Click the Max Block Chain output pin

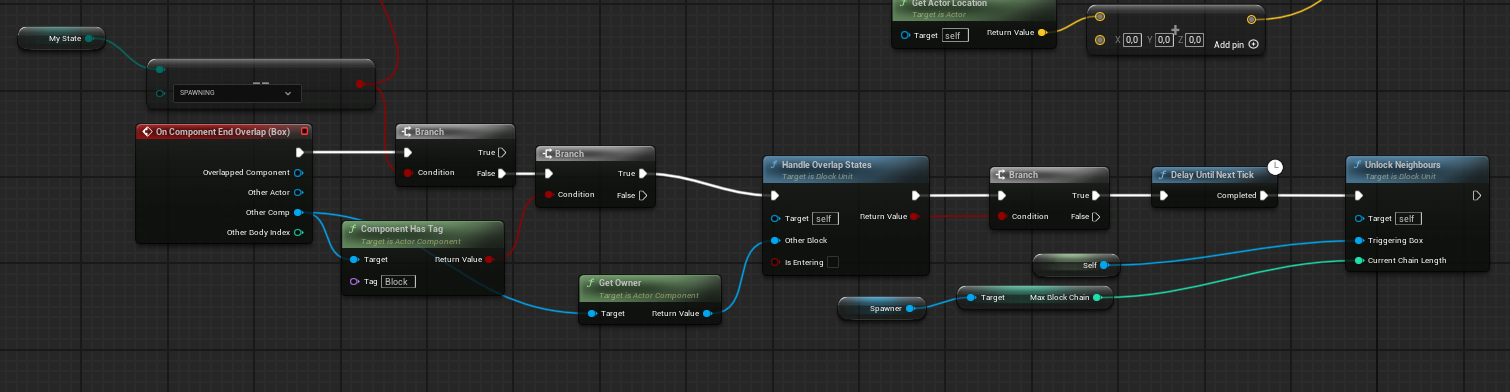coord(1097,297)
